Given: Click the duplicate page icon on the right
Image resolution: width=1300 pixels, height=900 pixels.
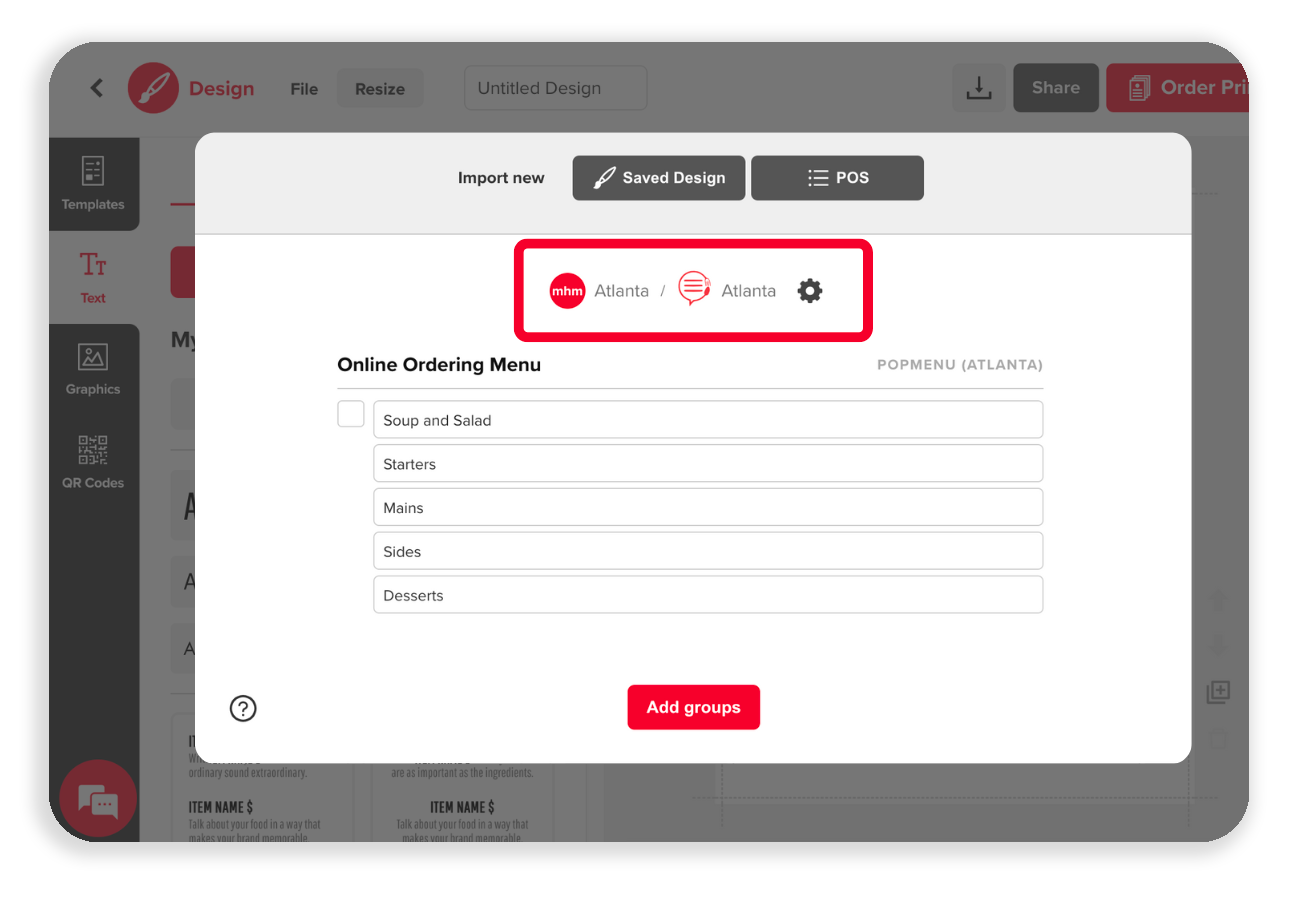Looking at the screenshot, I should (1218, 691).
